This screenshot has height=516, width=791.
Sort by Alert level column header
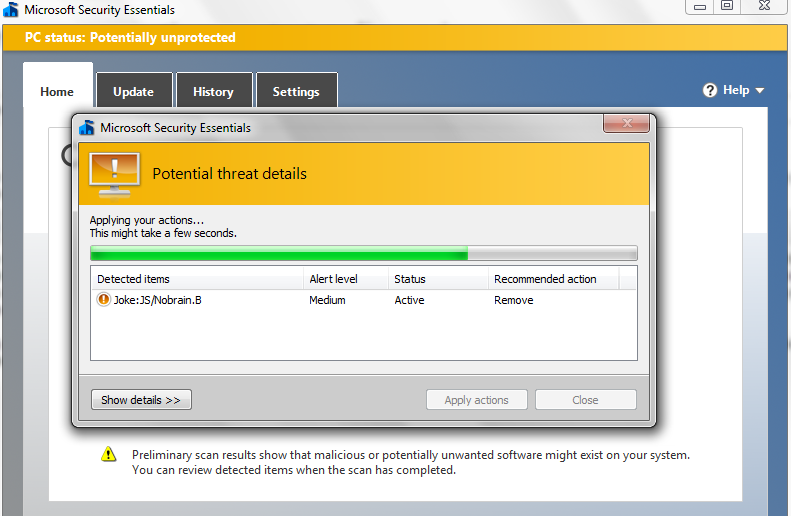point(346,279)
